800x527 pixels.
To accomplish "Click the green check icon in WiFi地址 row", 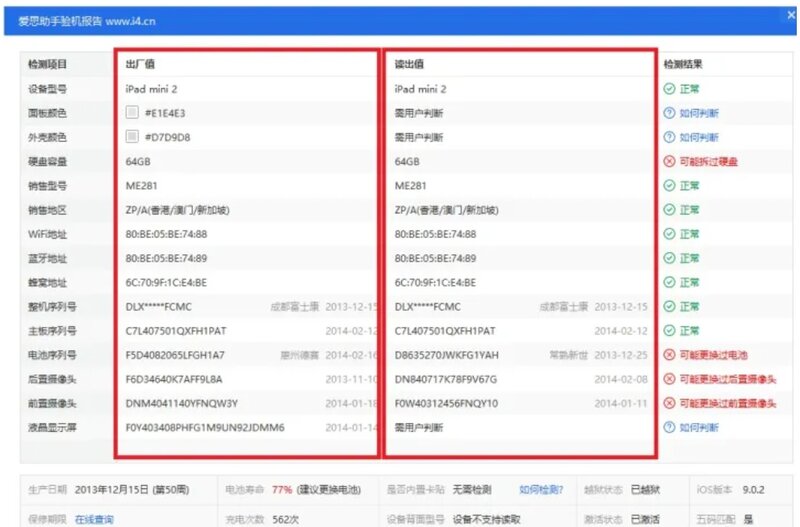I will (669, 234).
